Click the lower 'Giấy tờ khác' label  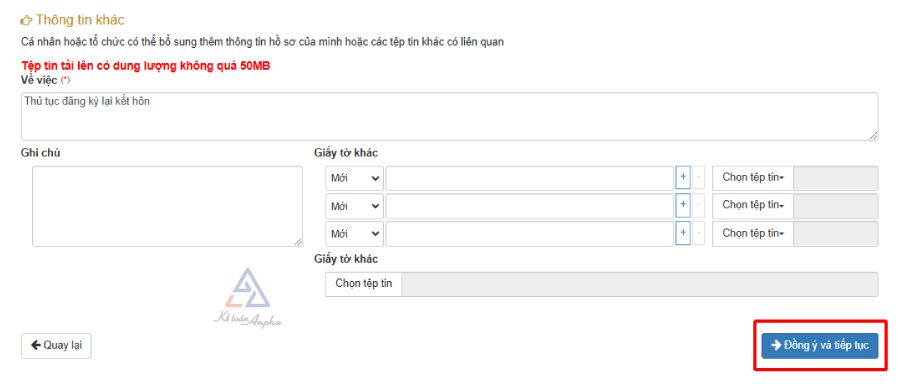[346, 259]
